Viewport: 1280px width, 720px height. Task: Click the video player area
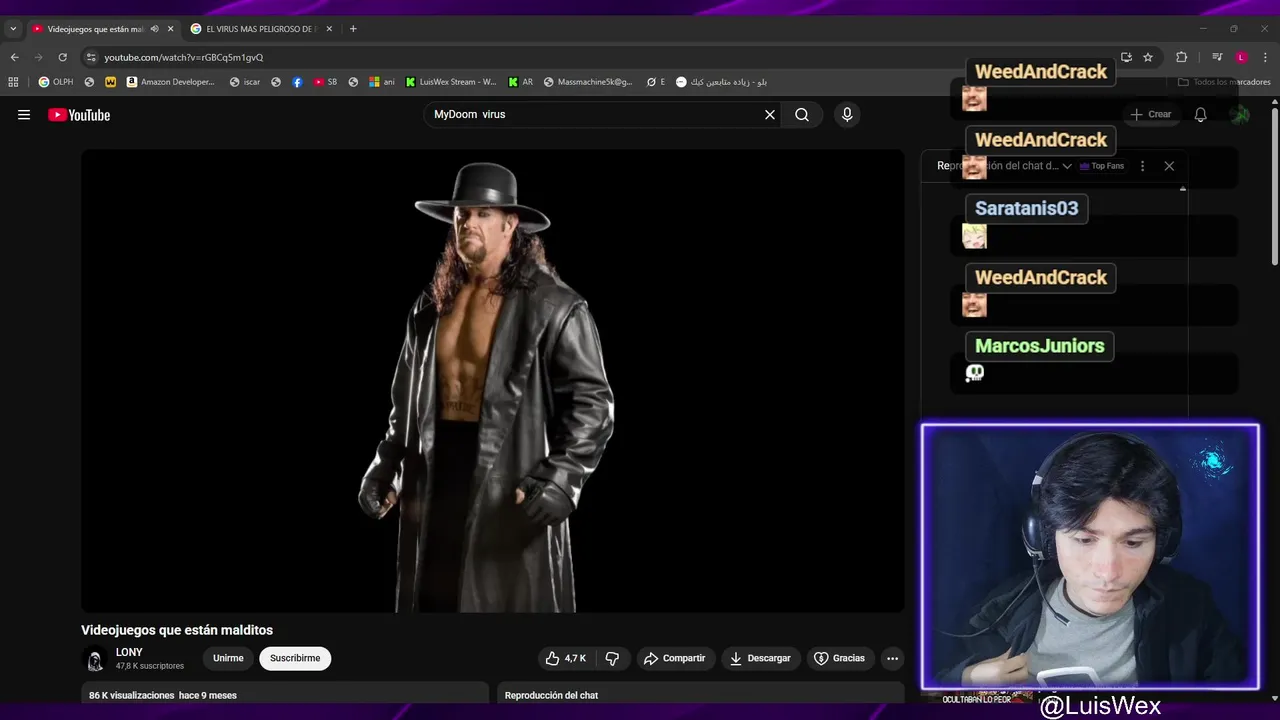(492, 381)
